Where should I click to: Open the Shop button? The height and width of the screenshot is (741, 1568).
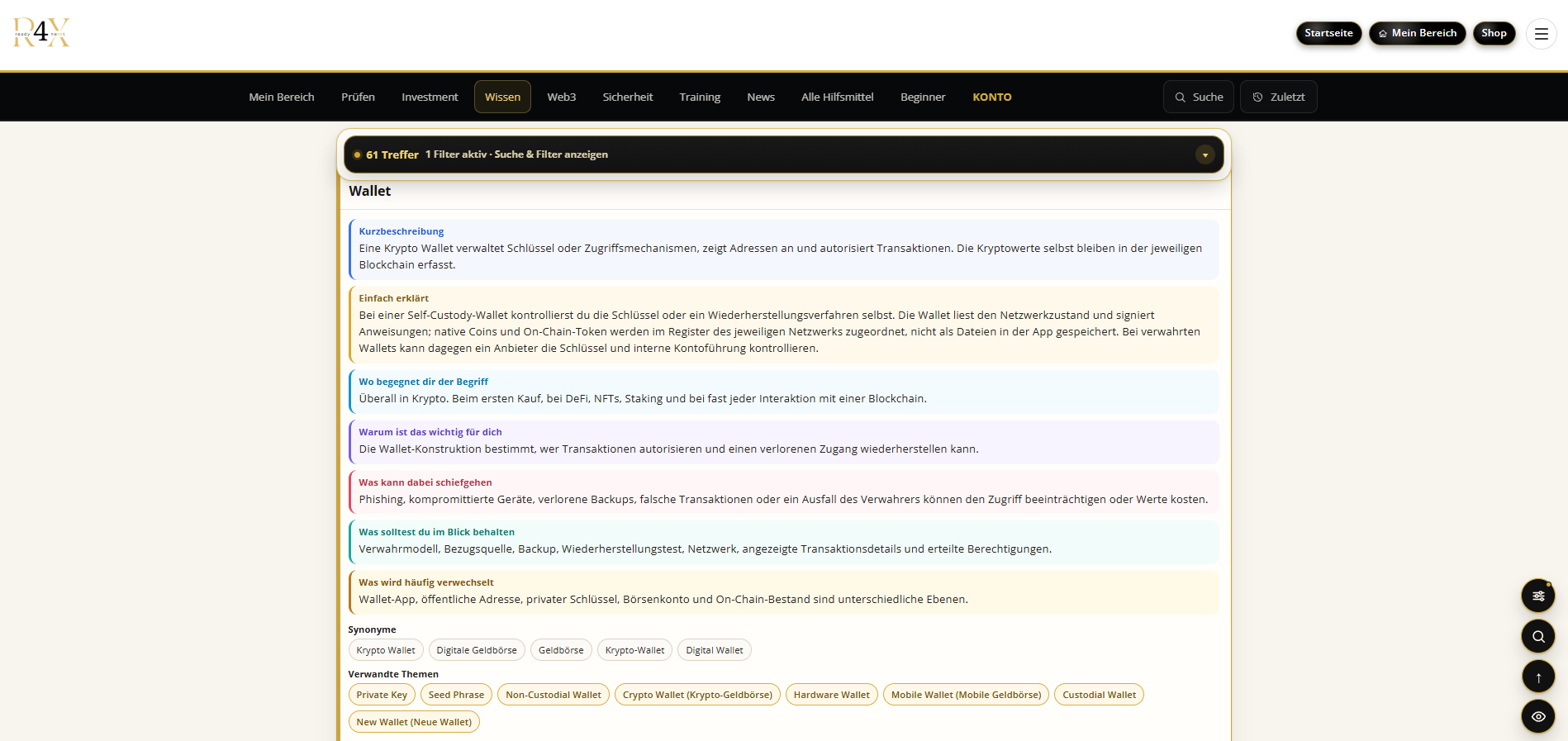tap(1494, 33)
